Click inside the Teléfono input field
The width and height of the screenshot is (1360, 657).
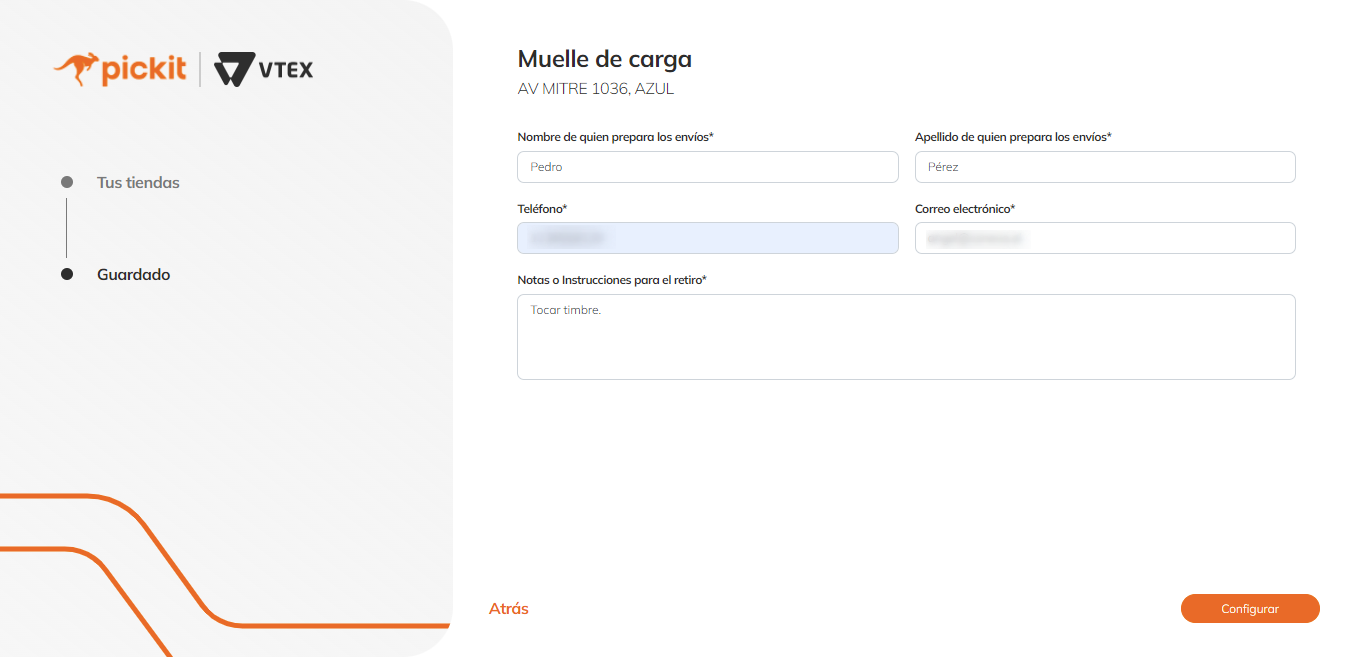pos(707,238)
